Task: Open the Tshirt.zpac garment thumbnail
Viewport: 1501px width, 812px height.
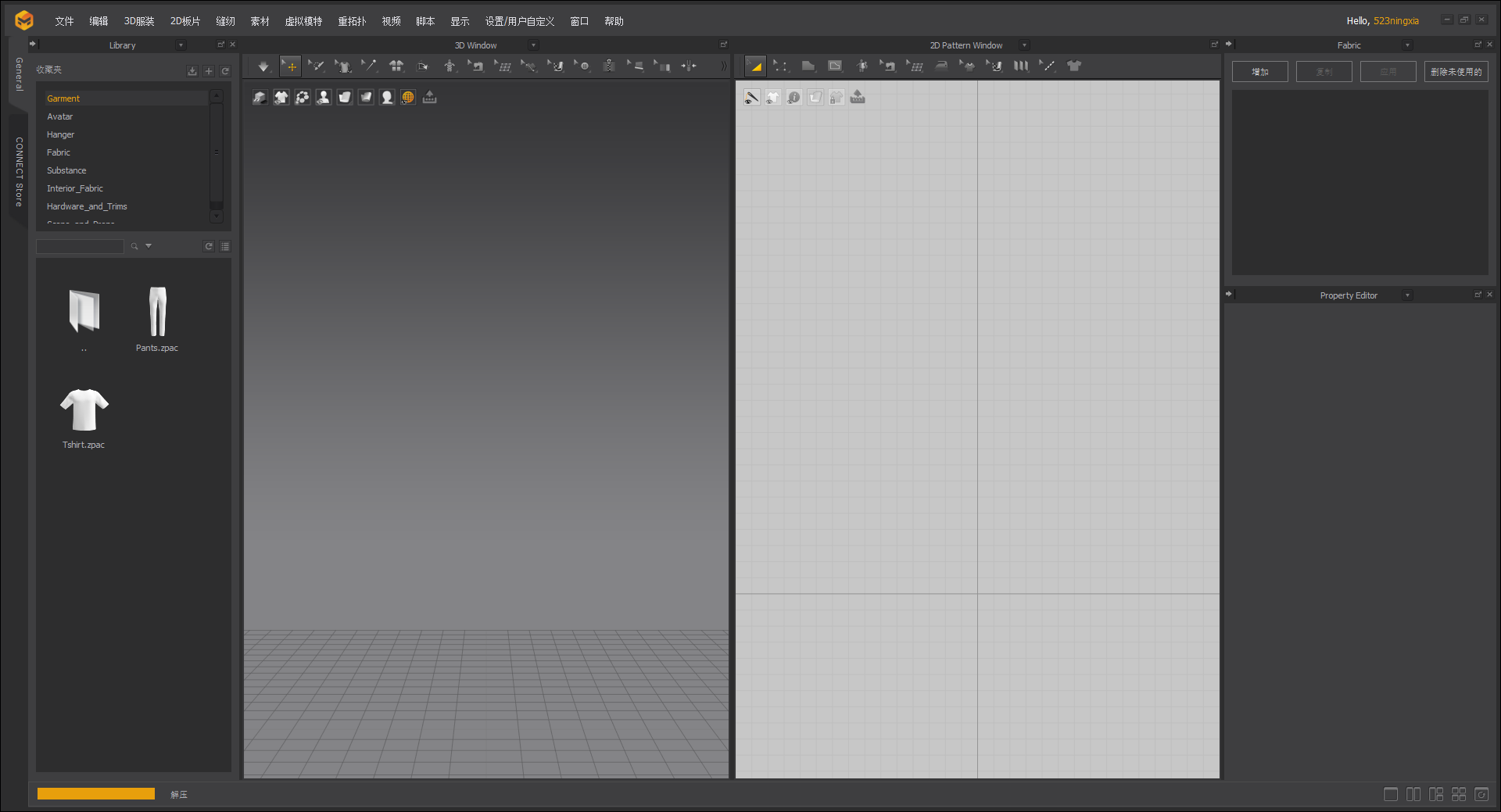Action: coord(84,407)
